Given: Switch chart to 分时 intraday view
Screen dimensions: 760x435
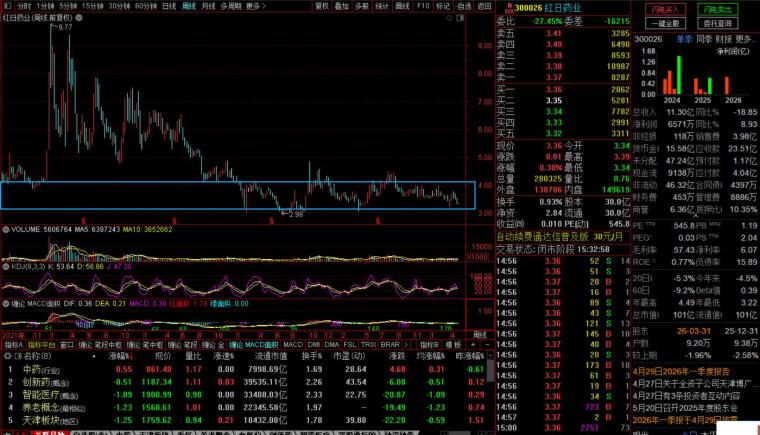Looking at the screenshot, I should point(24,6).
